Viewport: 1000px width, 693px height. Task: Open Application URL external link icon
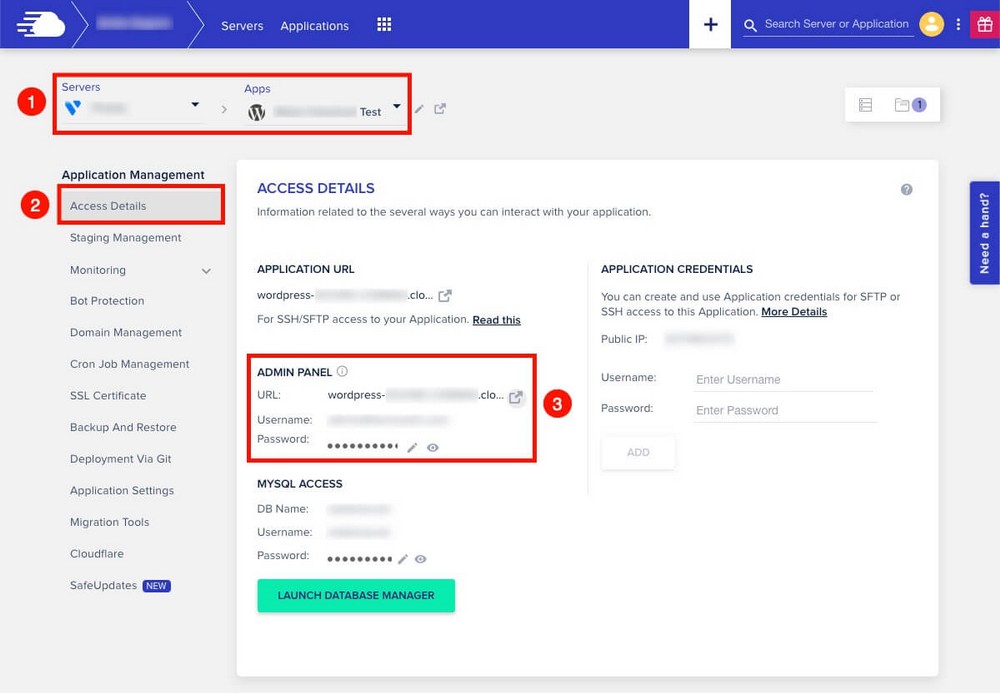[x=445, y=295]
